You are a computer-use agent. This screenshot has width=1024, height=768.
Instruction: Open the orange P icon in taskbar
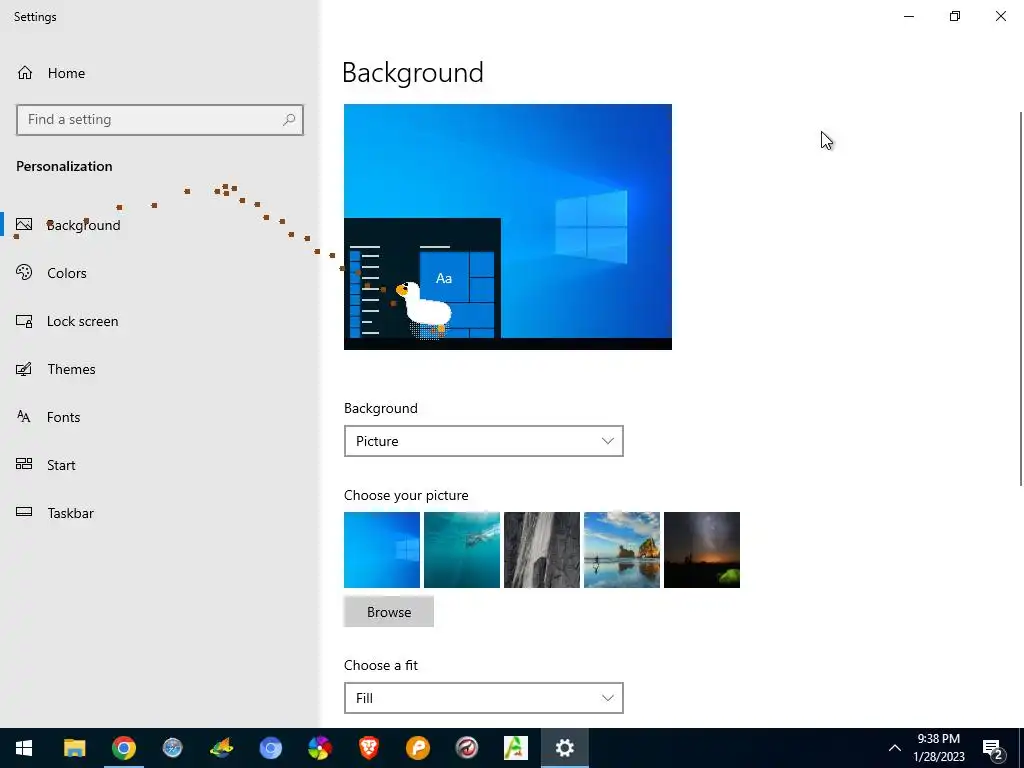click(x=417, y=748)
